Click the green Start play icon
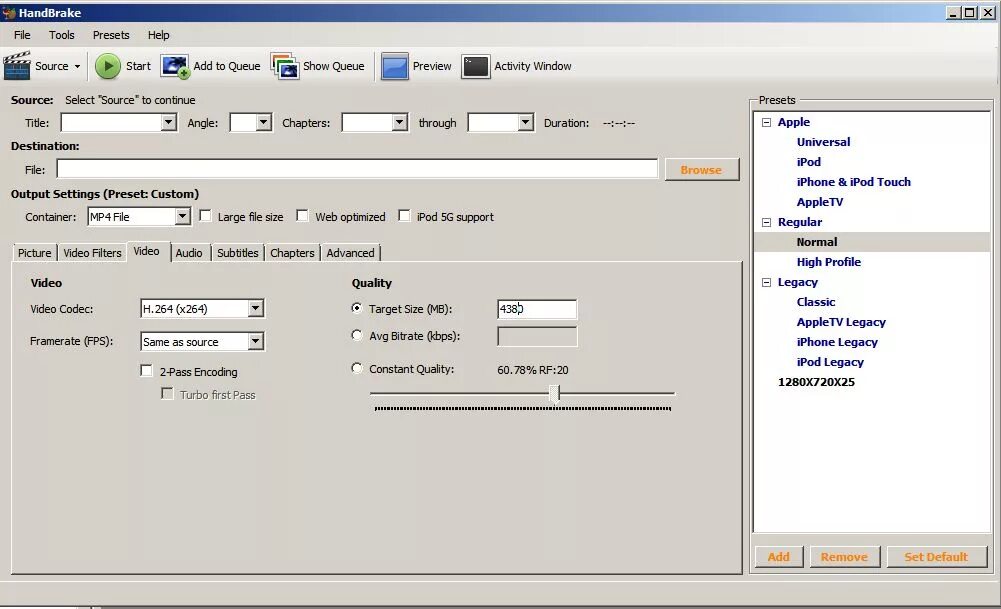This screenshot has height=609, width=1001. coord(108,66)
